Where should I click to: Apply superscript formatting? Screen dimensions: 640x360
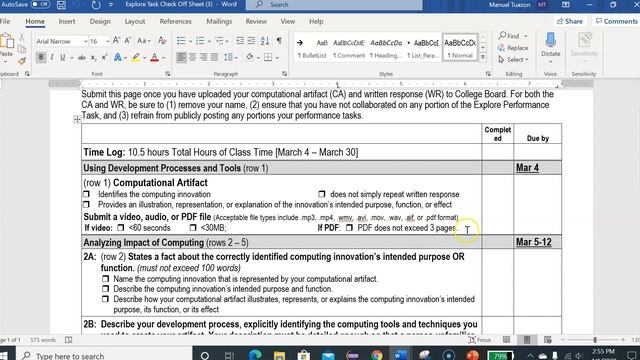point(104,58)
